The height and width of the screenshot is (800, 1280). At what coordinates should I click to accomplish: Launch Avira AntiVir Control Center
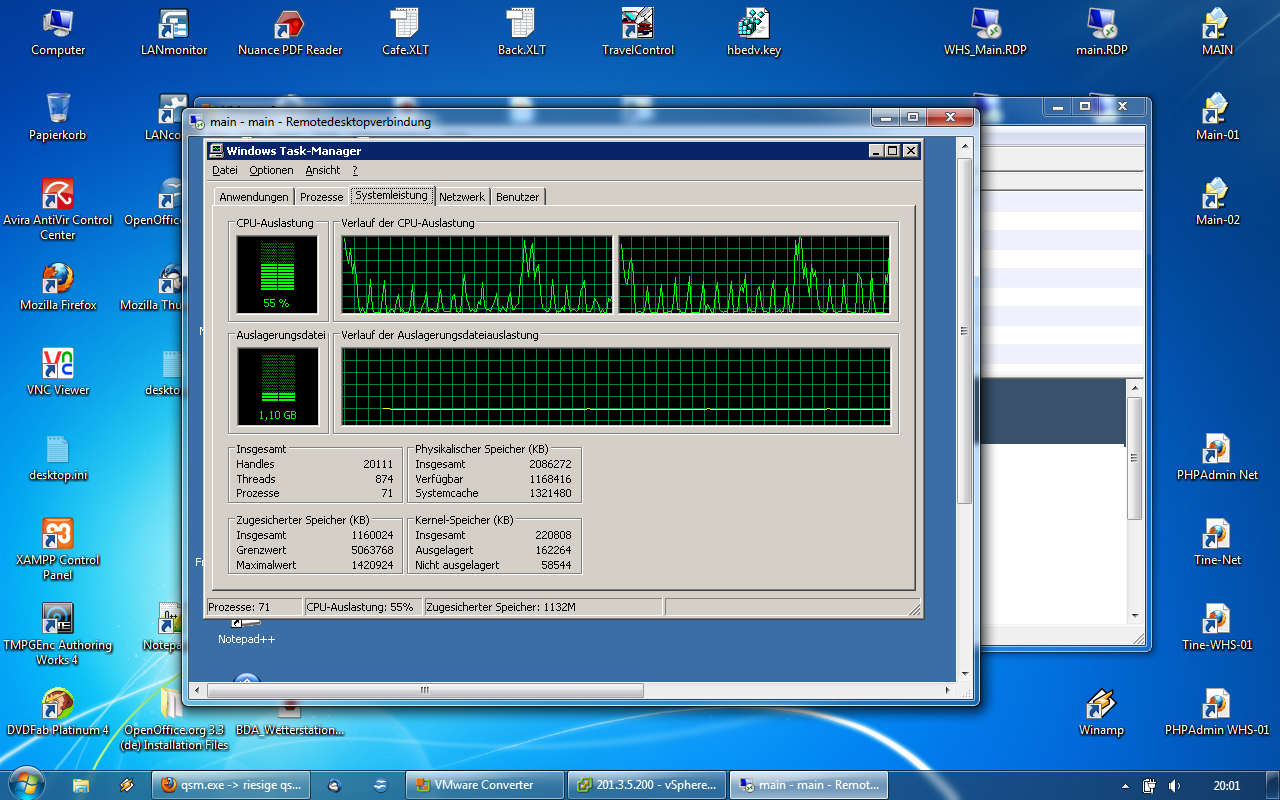(x=58, y=208)
